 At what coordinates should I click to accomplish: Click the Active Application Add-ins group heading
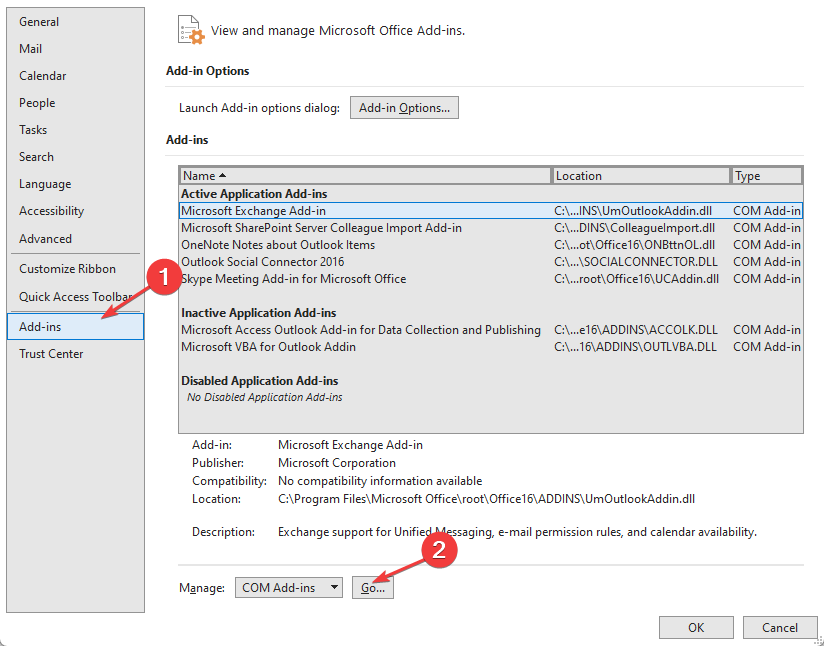click(x=254, y=194)
